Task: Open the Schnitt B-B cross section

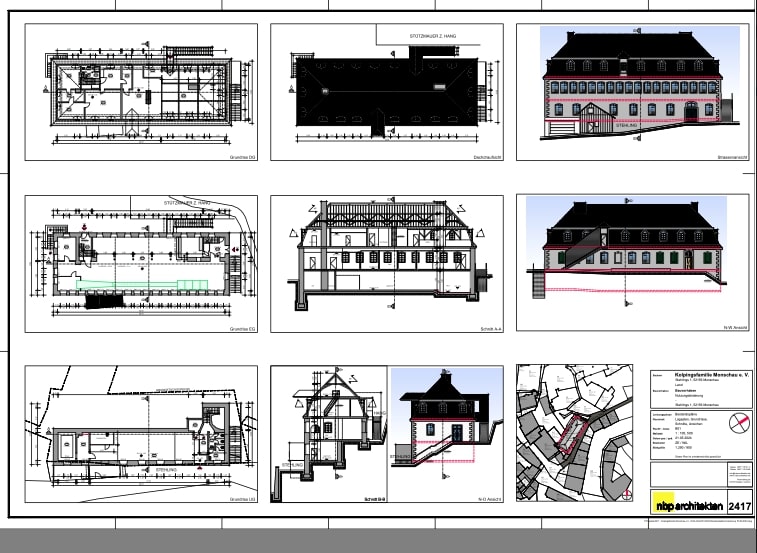Action: pyautogui.click(x=330, y=430)
